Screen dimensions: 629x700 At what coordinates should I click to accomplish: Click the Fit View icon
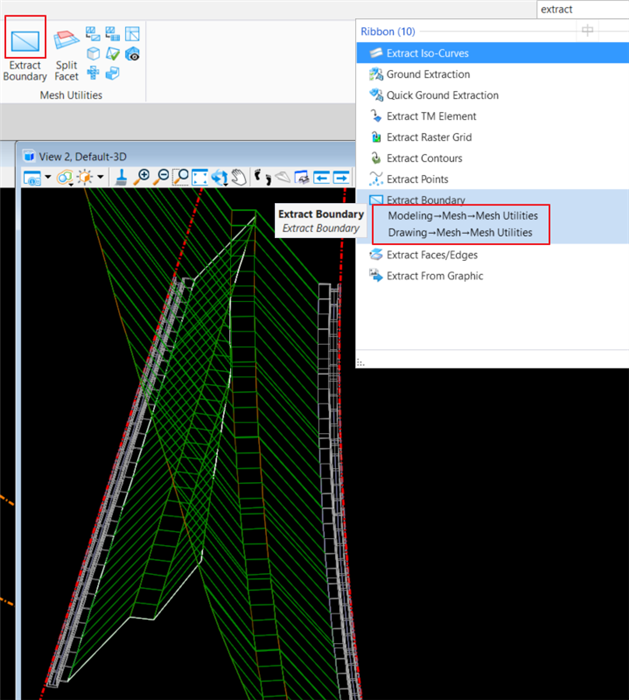tap(200, 178)
